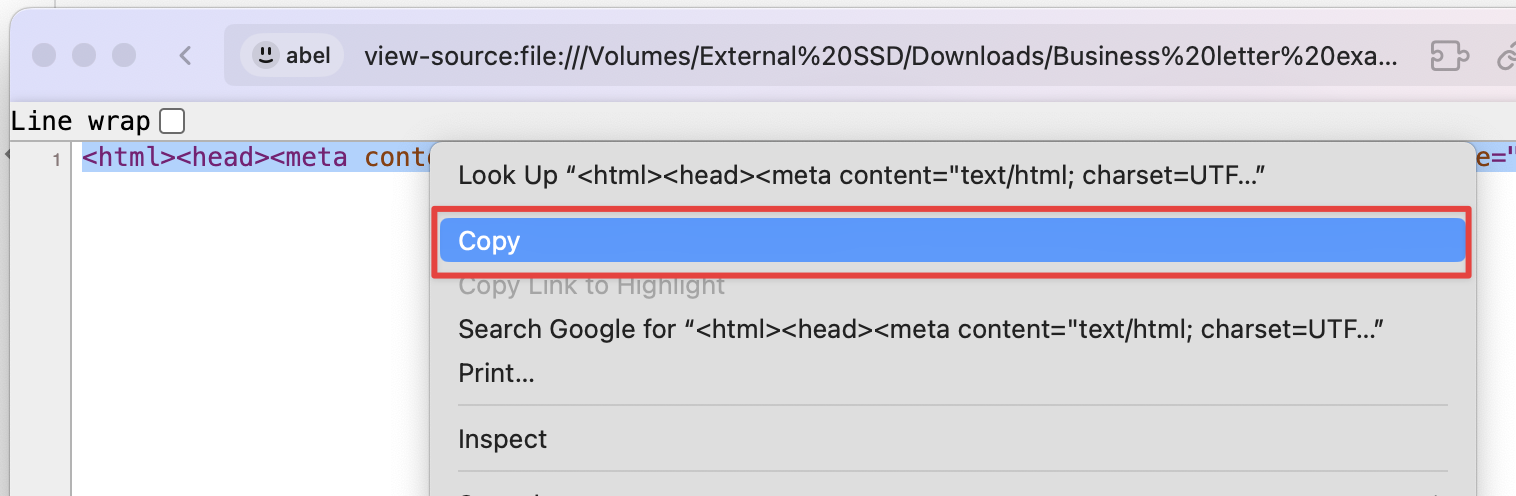Maximize the window with the zoom button
Screen dimensions: 1516x496
[x=123, y=55]
